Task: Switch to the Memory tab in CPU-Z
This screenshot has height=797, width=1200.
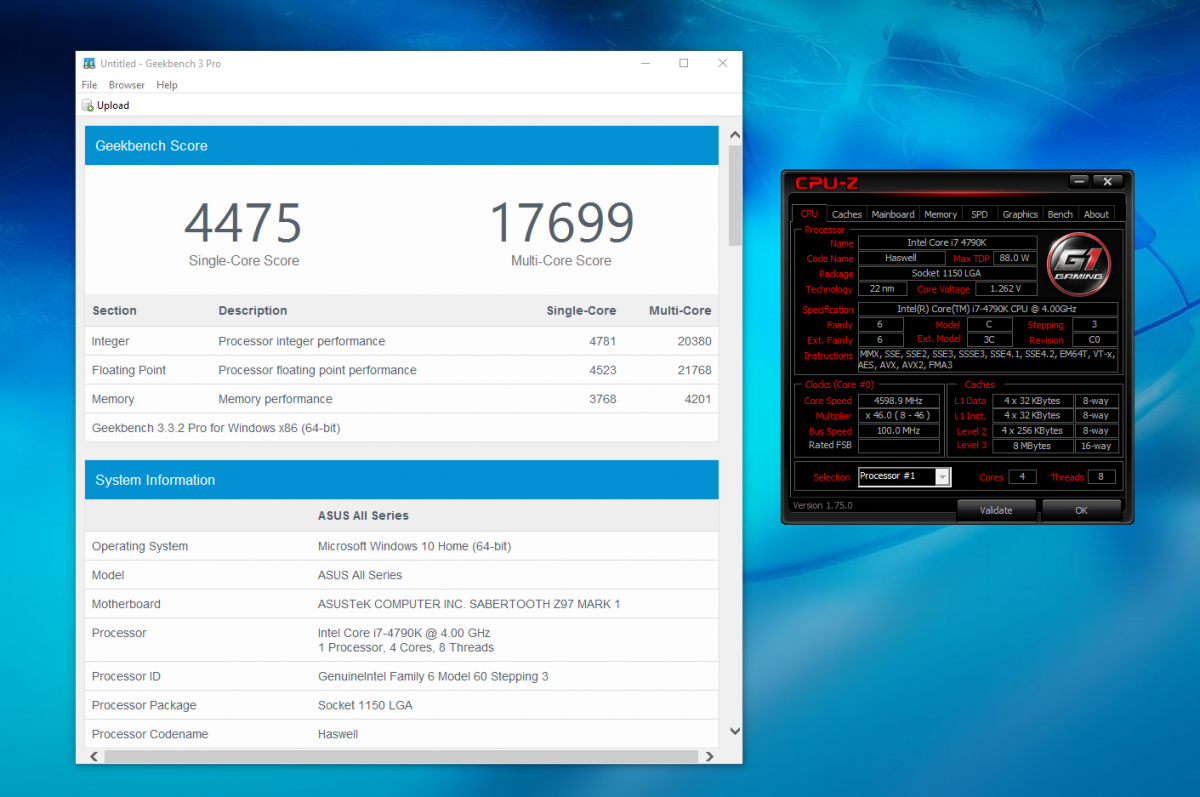Action: point(941,214)
